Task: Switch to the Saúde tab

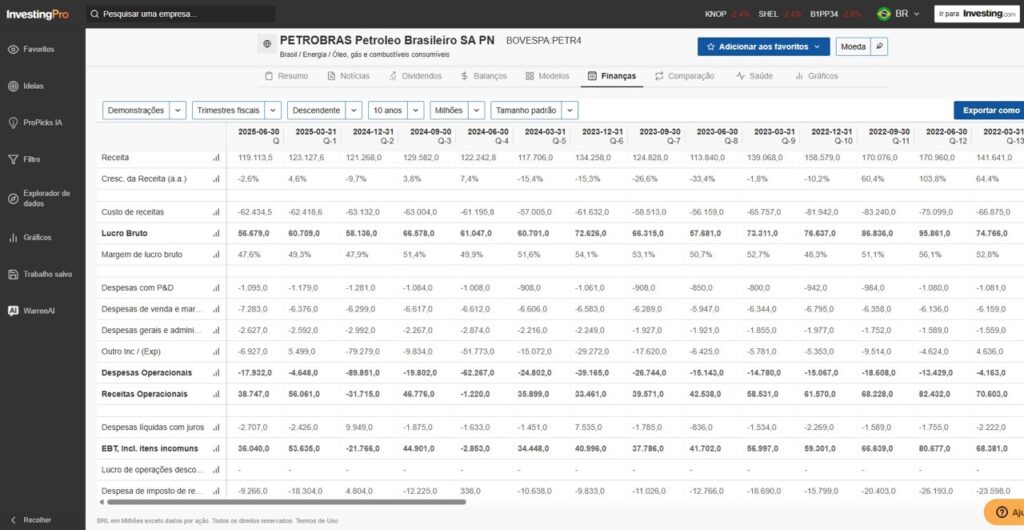Action: [x=754, y=76]
